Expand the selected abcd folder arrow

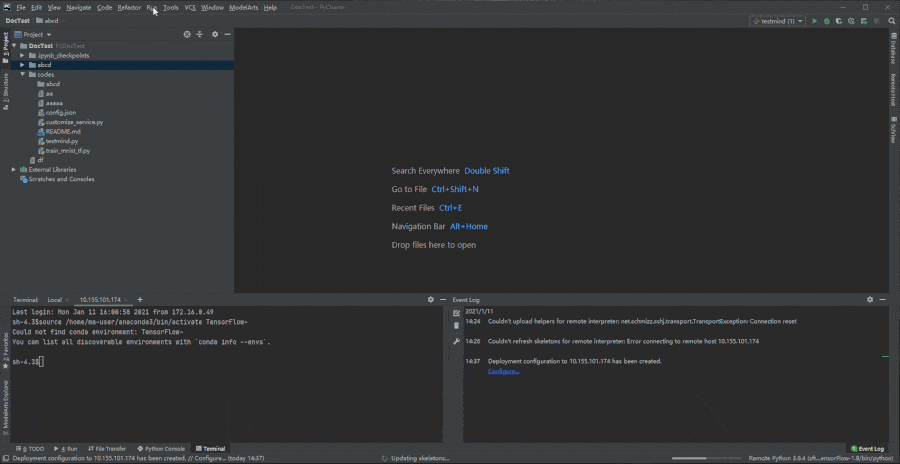click(x=22, y=65)
